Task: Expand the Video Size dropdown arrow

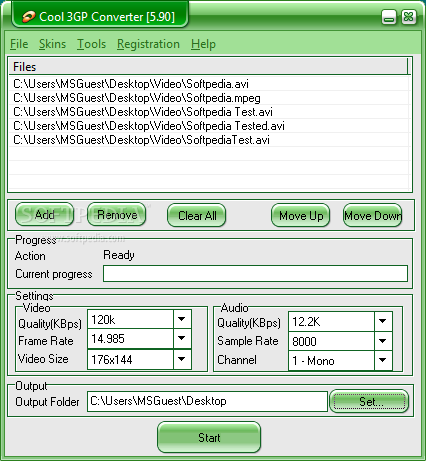Action: [182, 359]
